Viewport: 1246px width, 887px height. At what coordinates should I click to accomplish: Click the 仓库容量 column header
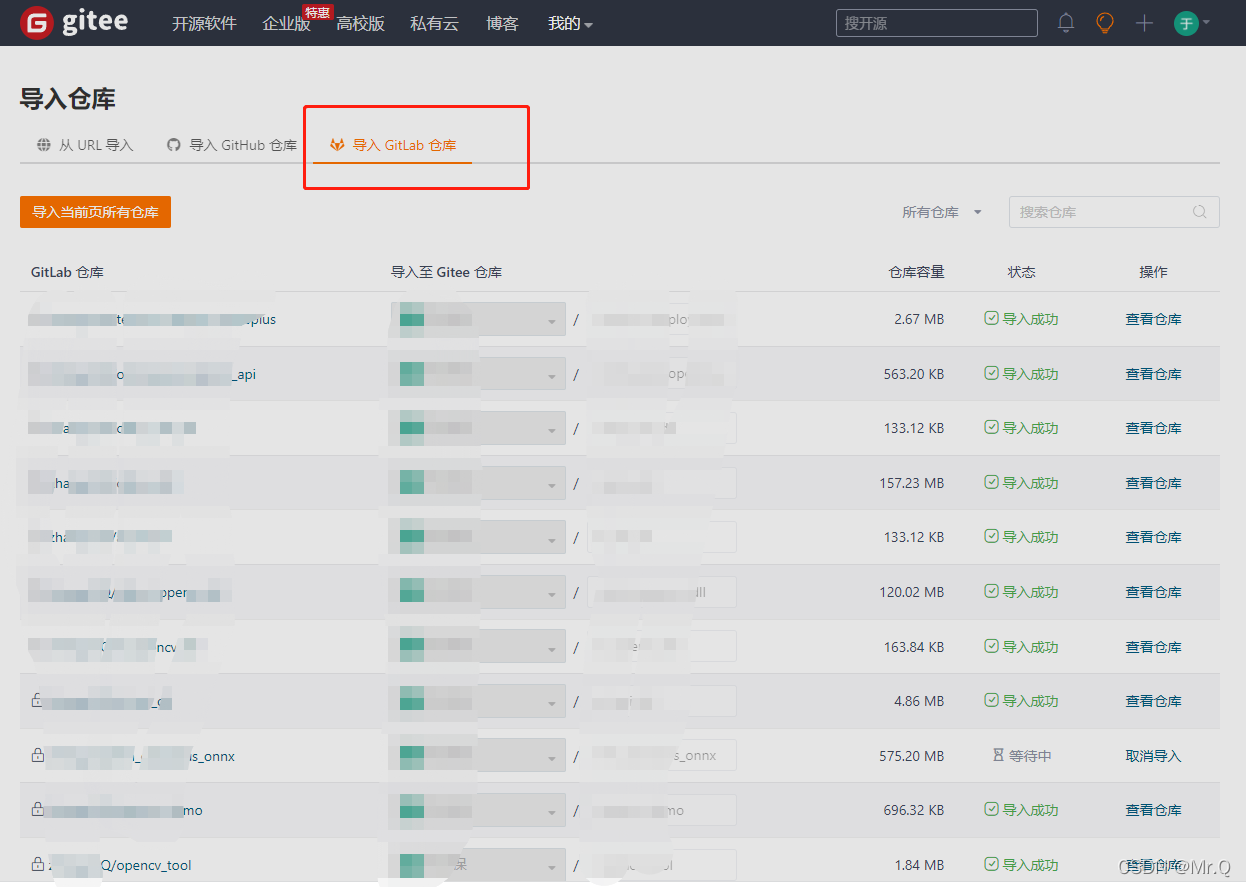(x=917, y=272)
